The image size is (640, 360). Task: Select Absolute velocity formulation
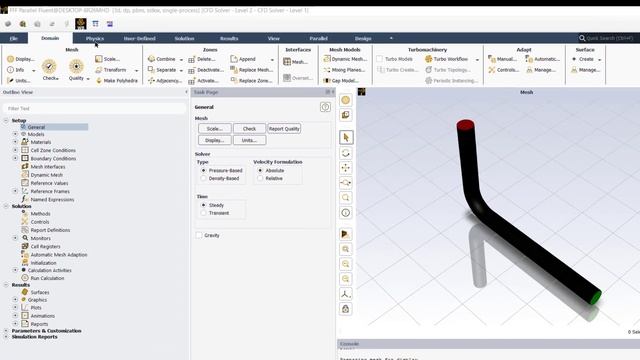coord(260,170)
